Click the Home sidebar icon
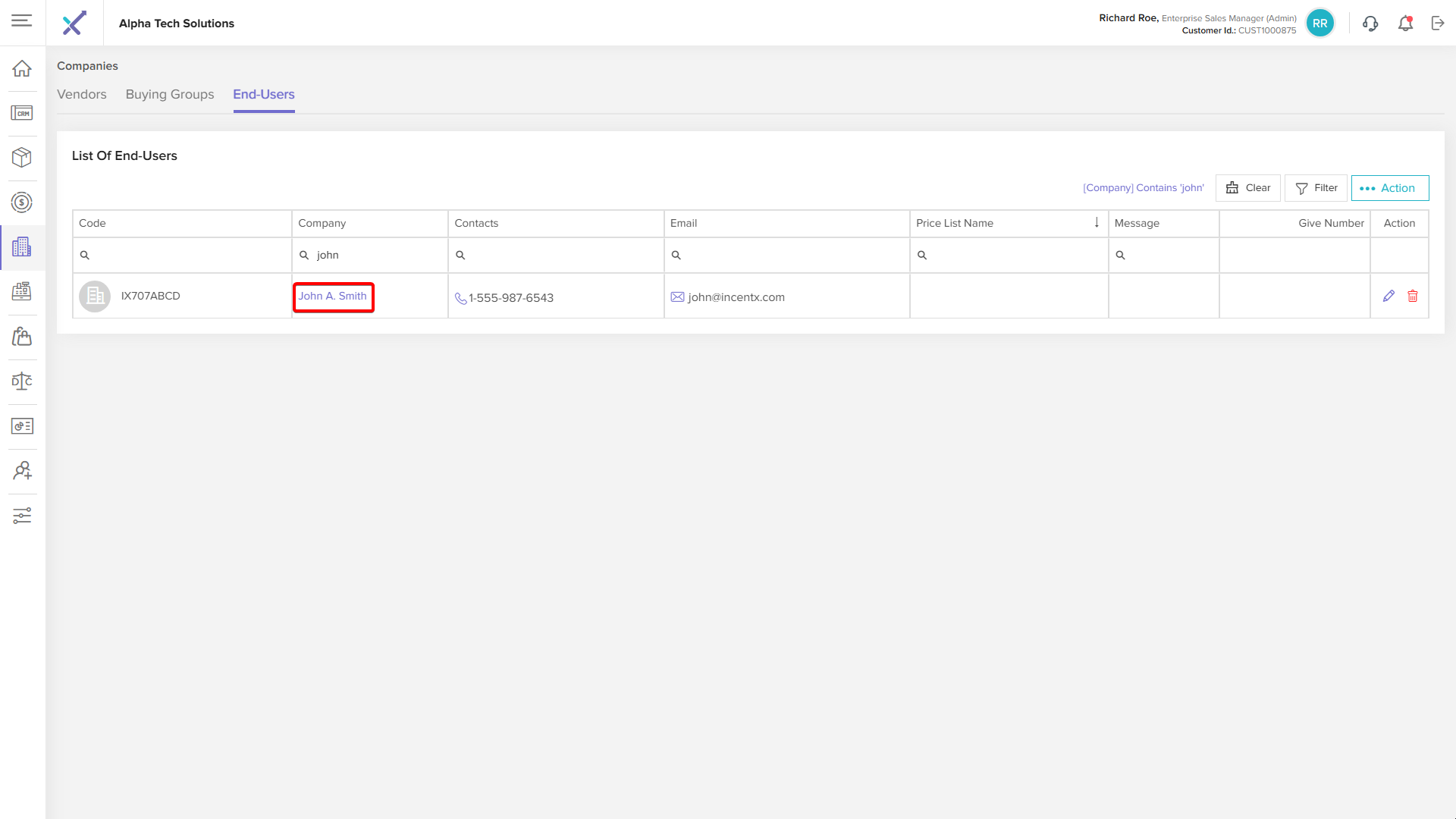This screenshot has height=819, width=1456. pos(22,68)
